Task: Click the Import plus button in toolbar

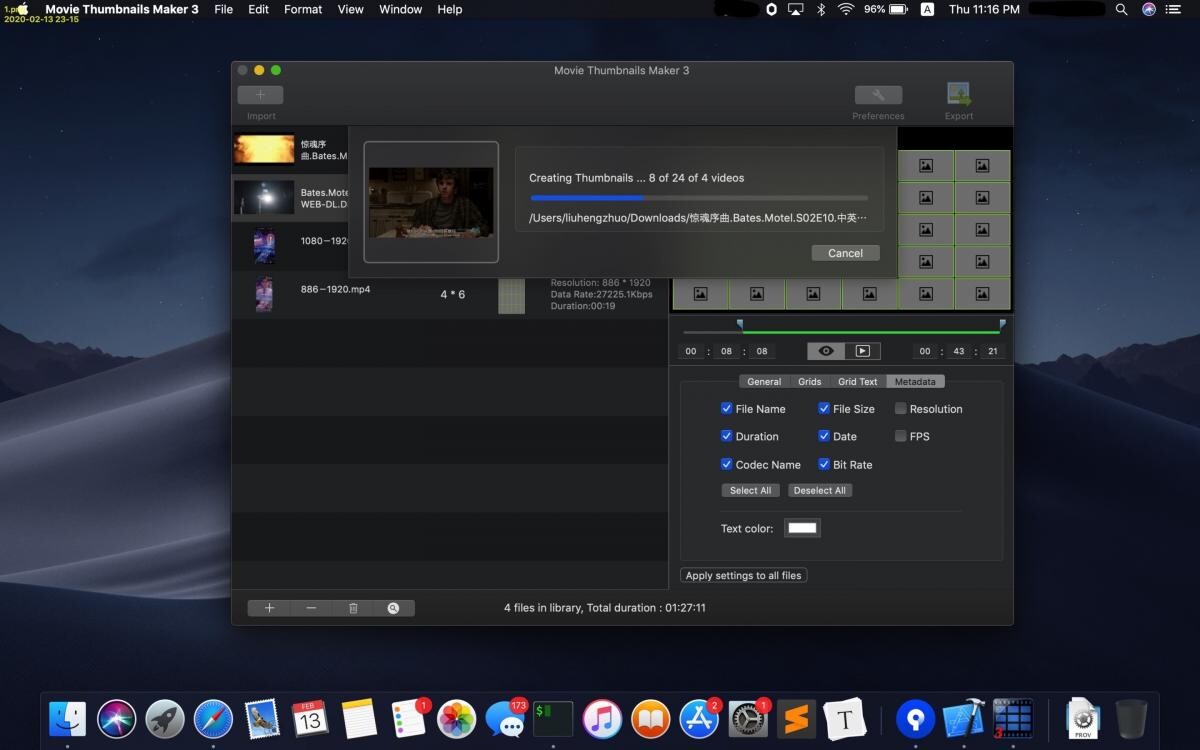Action: click(x=260, y=95)
